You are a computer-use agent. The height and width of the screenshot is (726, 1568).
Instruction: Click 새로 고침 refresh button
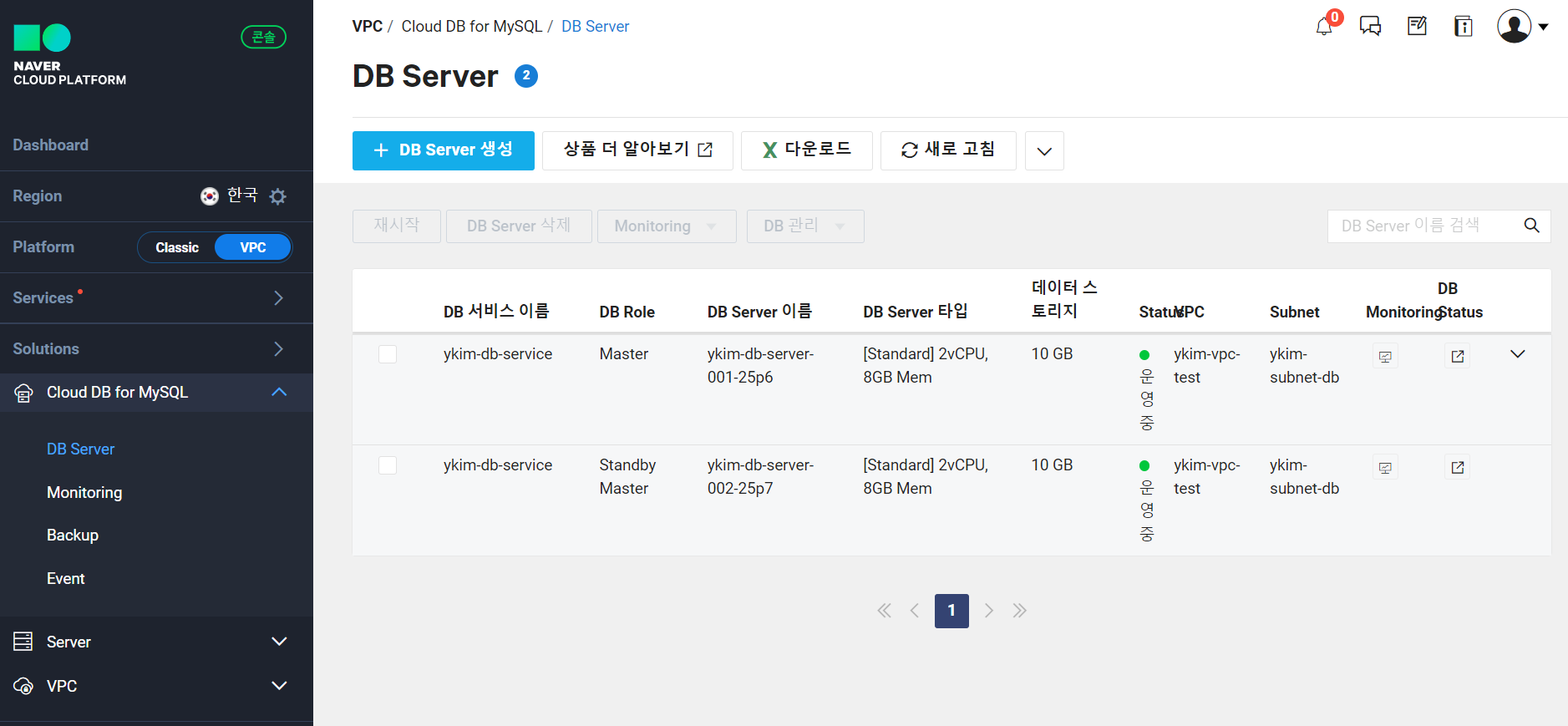[x=948, y=151]
